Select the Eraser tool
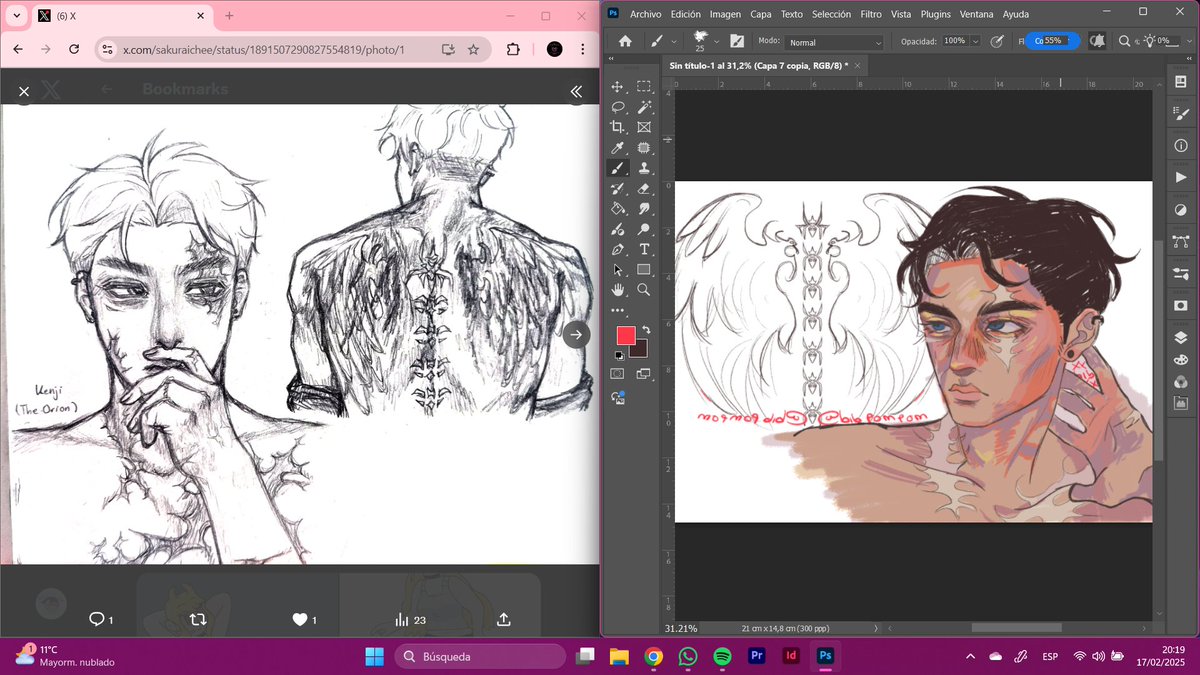Screen dimensions: 1200x675 [644, 188]
